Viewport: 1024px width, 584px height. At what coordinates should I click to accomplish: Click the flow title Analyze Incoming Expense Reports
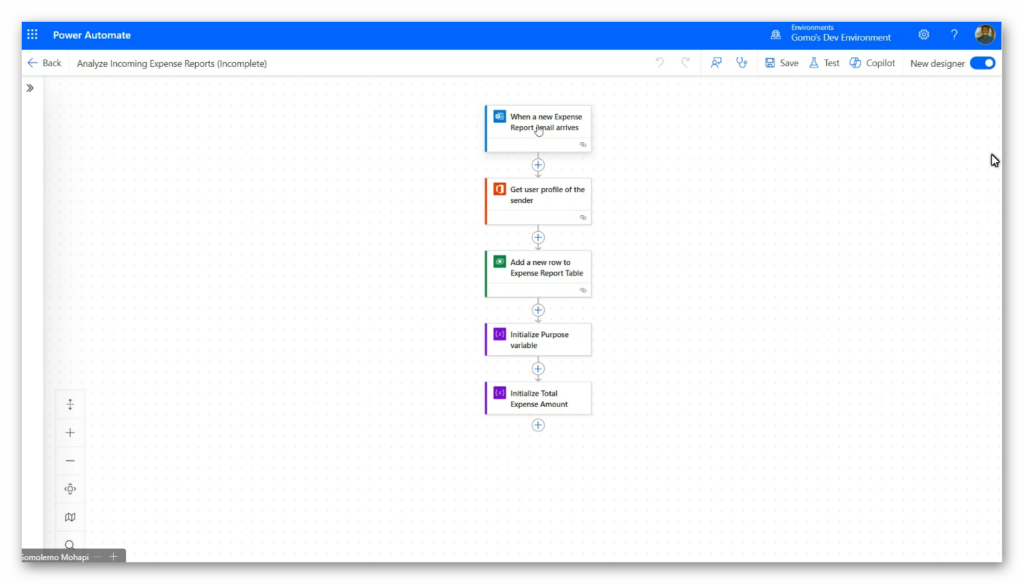[x=172, y=63]
